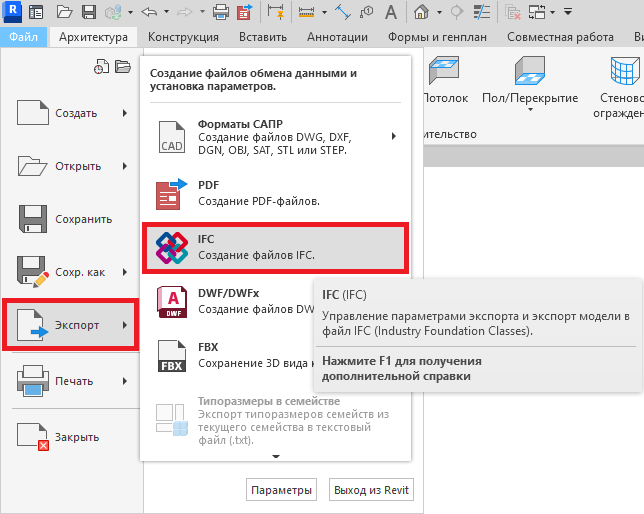Expand the Measure tool dropdown arrow
644x514 pixels.
coord(324,12)
